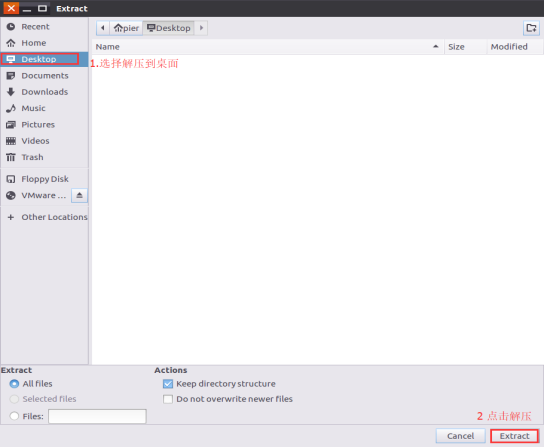This screenshot has width=544, height=448.
Task: Close the Extract dialog window
Action: tap(11, 8)
